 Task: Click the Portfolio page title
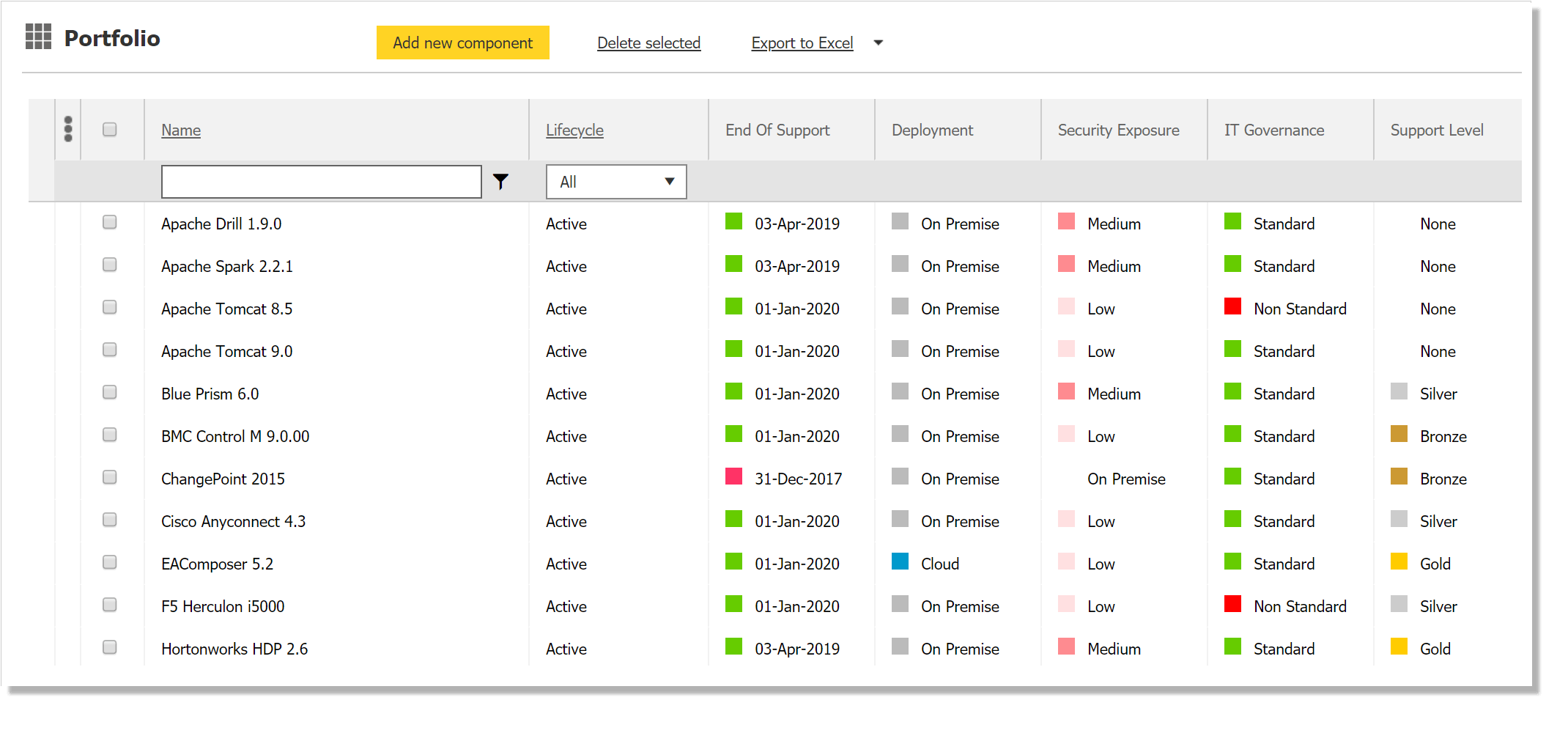112,38
